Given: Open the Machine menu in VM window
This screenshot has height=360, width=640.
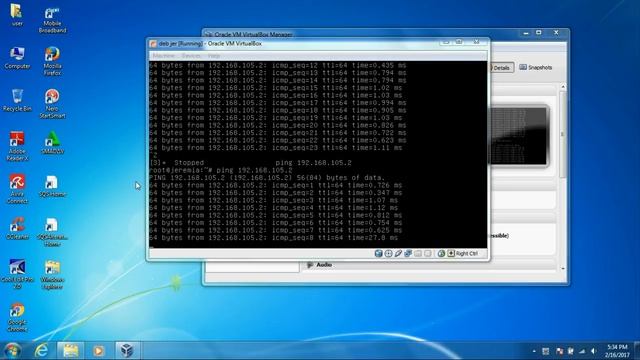Looking at the screenshot, I should [163, 56].
